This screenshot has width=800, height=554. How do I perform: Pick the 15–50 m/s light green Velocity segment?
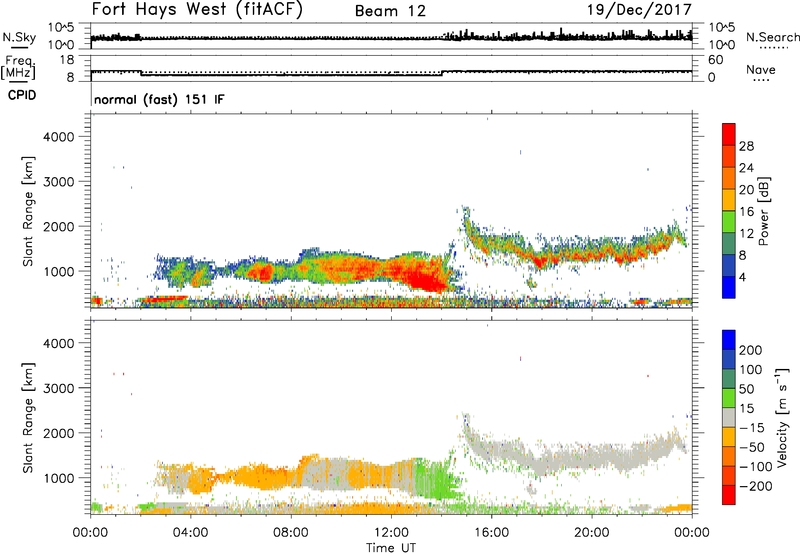pyautogui.click(x=729, y=398)
